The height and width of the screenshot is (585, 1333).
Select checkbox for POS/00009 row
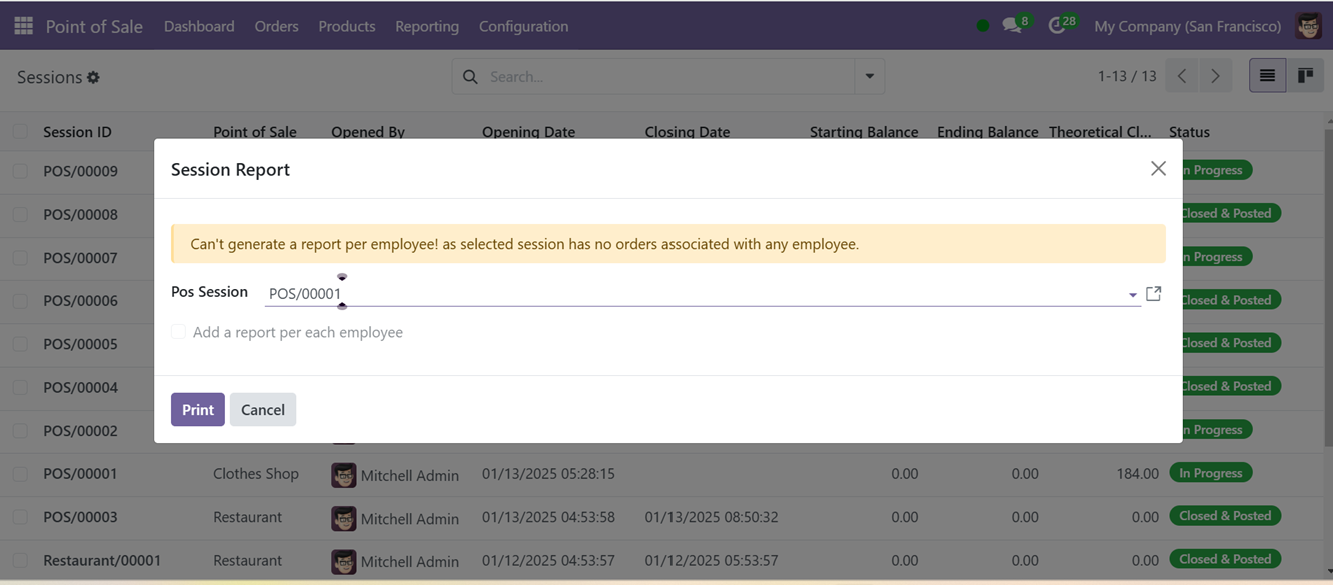tap(20, 171)
